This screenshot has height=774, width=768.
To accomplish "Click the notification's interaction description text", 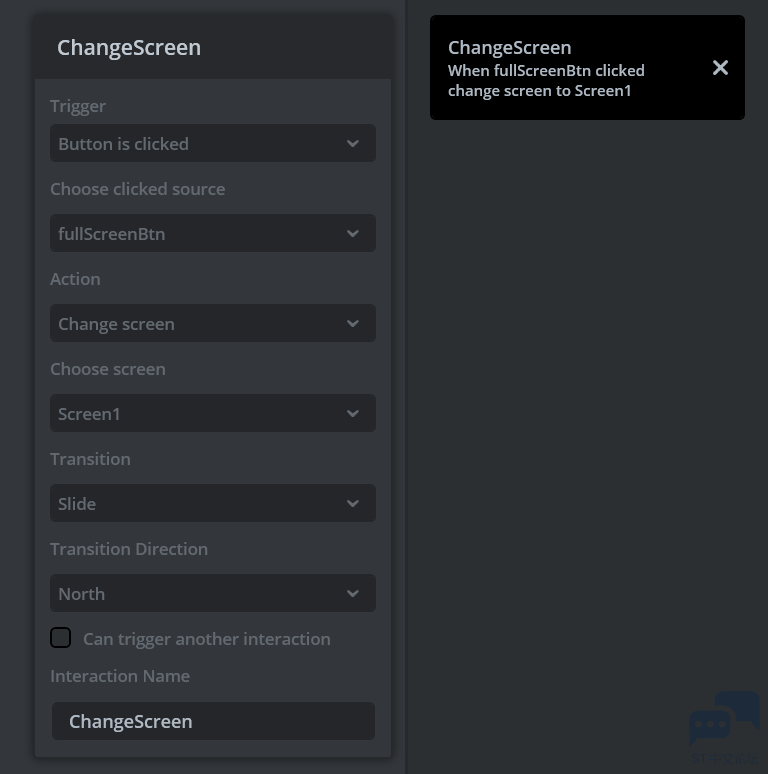I will [546, 81].
